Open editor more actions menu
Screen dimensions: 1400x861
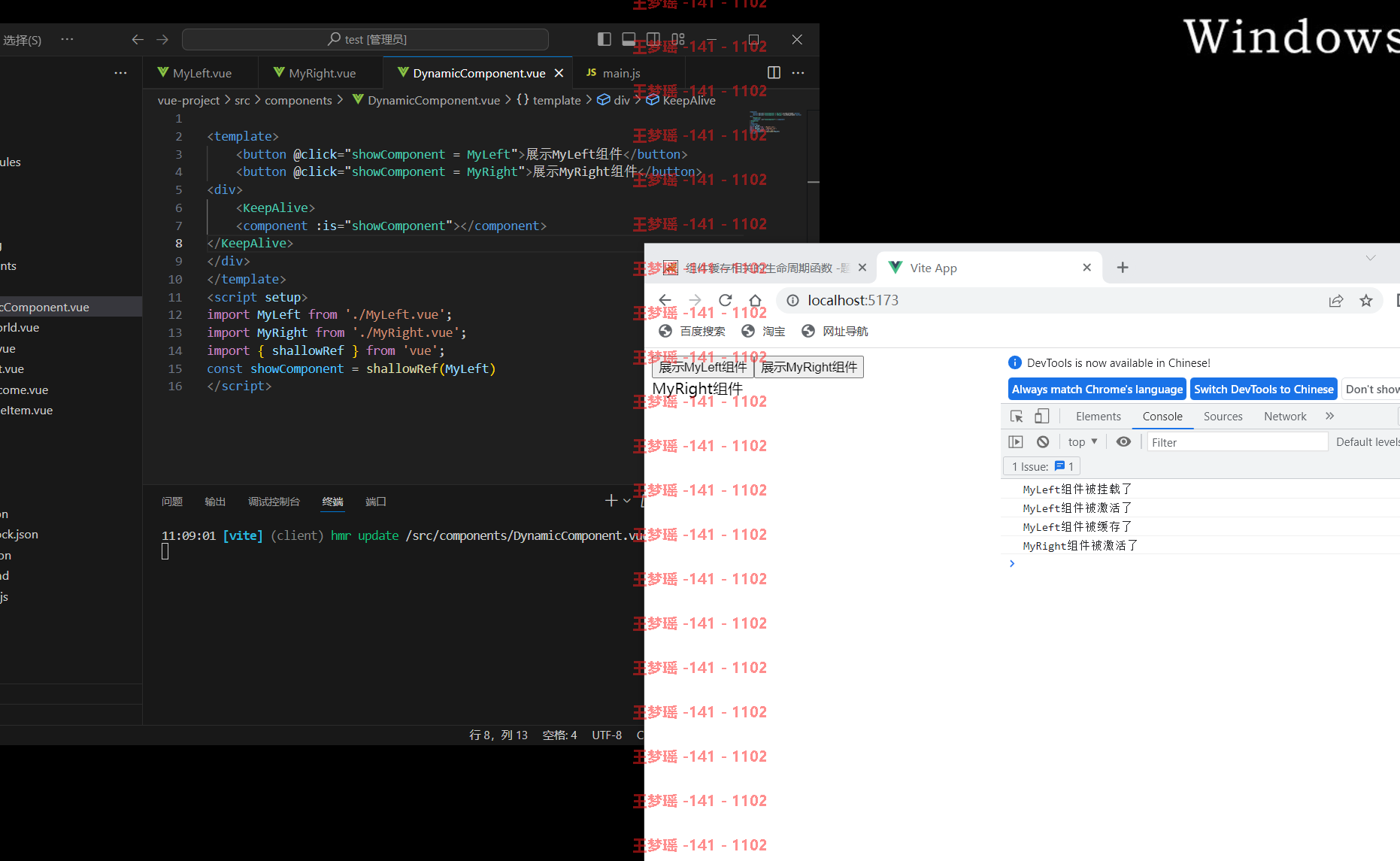798,73
